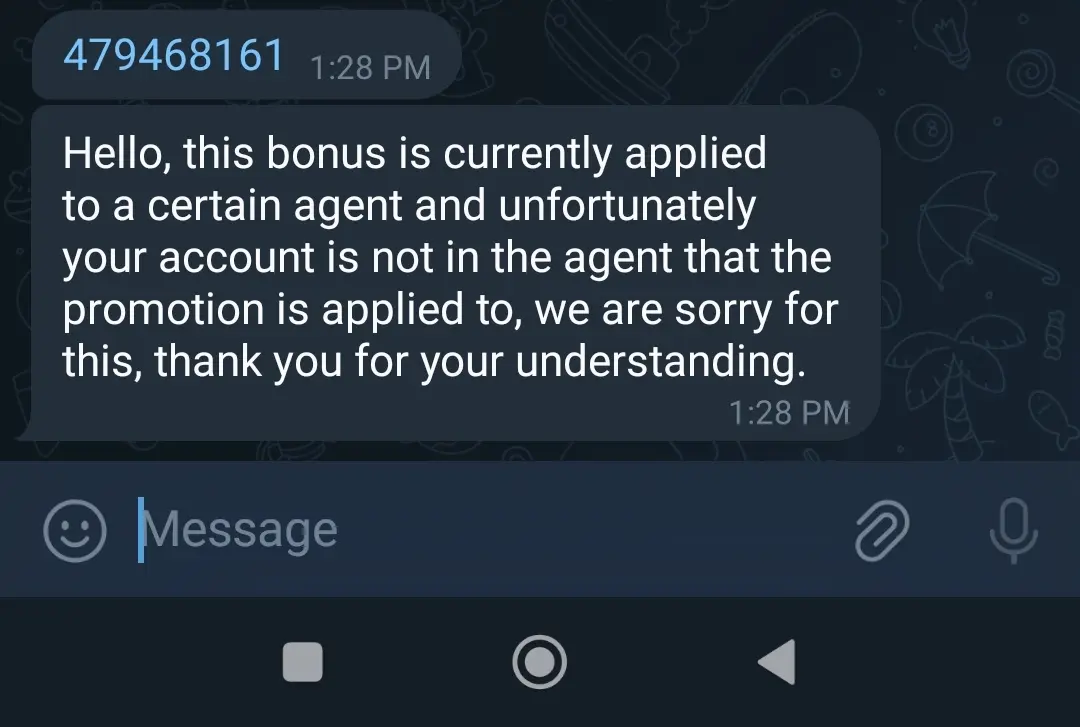Tap the paperclip attachment icon
This screenshot has height=727, width=1080.
[x=882, y=530]
